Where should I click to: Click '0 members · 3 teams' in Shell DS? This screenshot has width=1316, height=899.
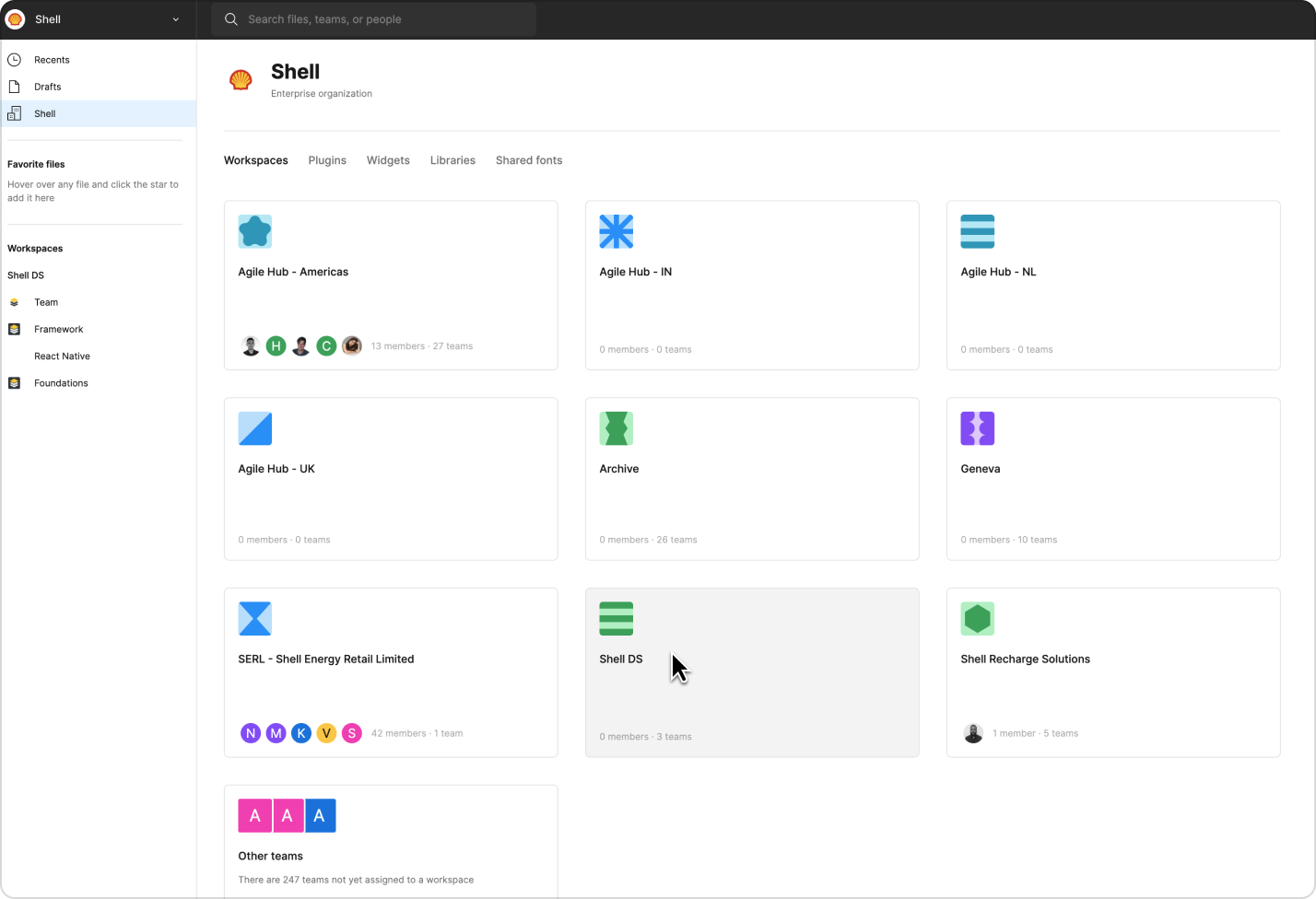tap(645, 737)
